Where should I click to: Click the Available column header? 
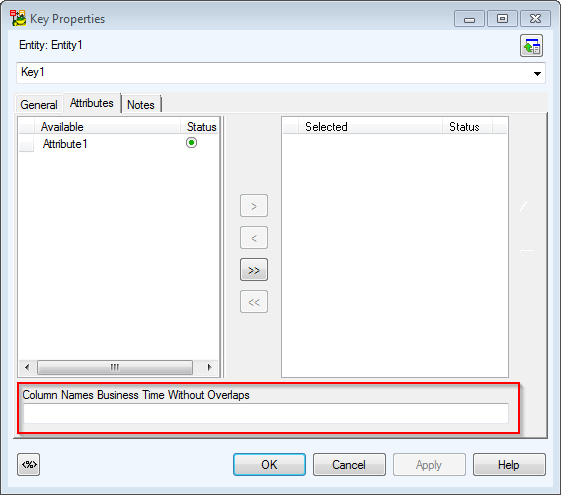click(107, 127)
